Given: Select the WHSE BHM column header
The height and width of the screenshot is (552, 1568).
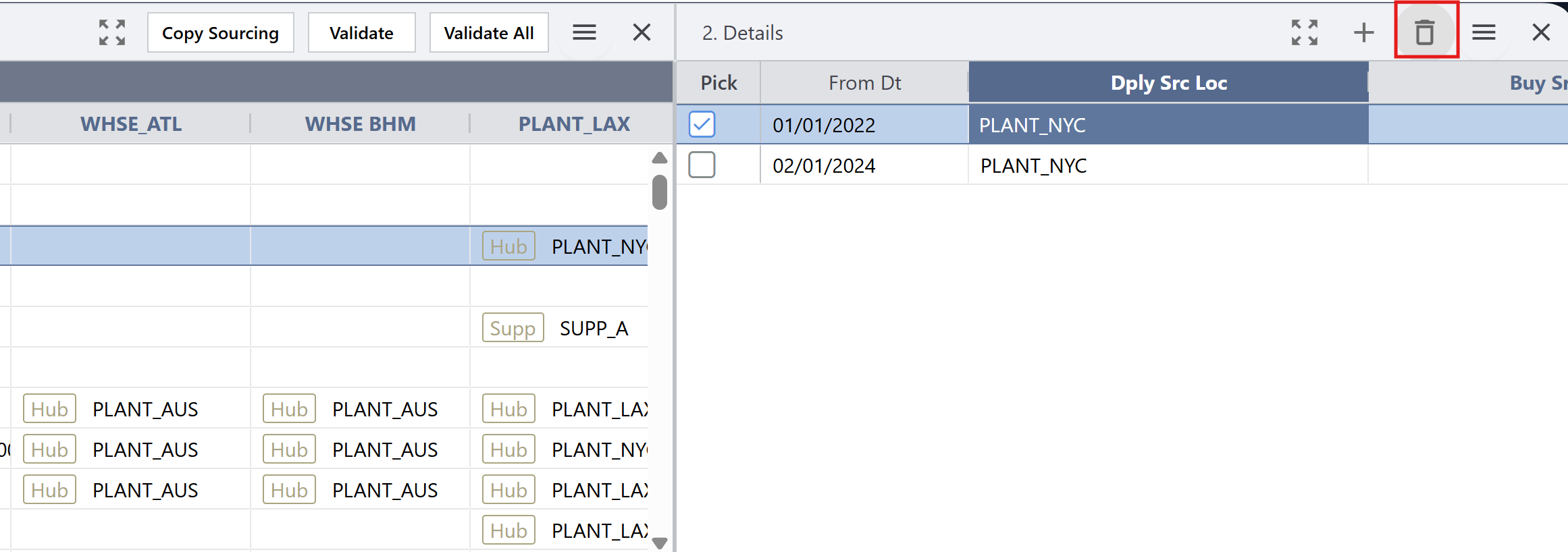Looking at the screenshot, I should pos(361,124).
